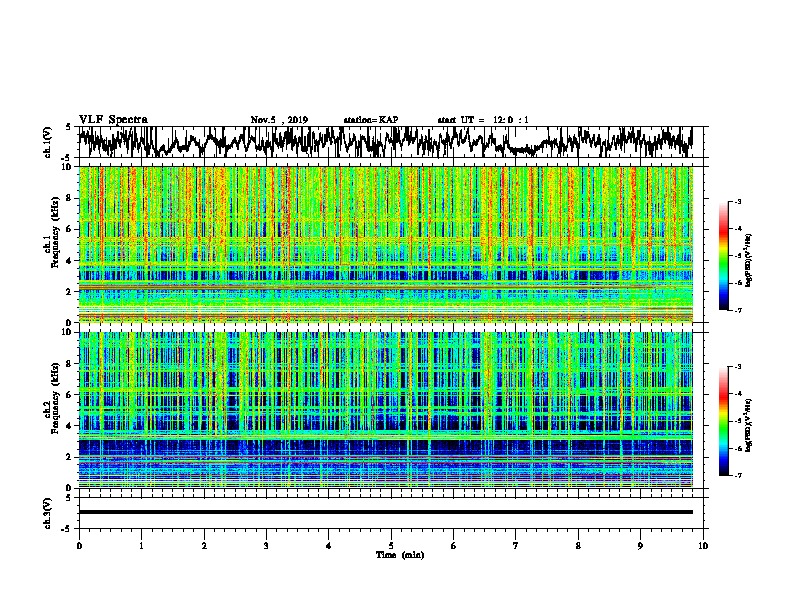Click the Time axis tick label "10"

(703, 546)
